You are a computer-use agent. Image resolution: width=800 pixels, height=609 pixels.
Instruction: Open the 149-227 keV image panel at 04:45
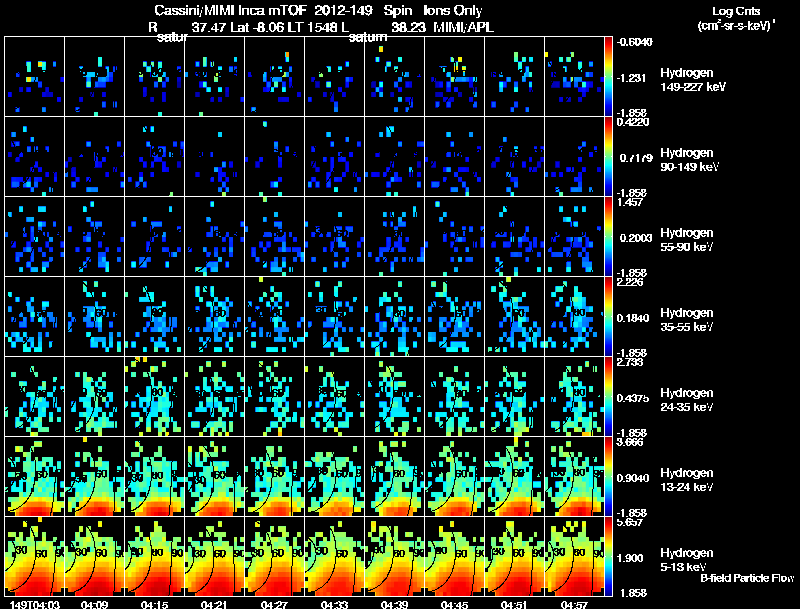click(x=455, y=77)
